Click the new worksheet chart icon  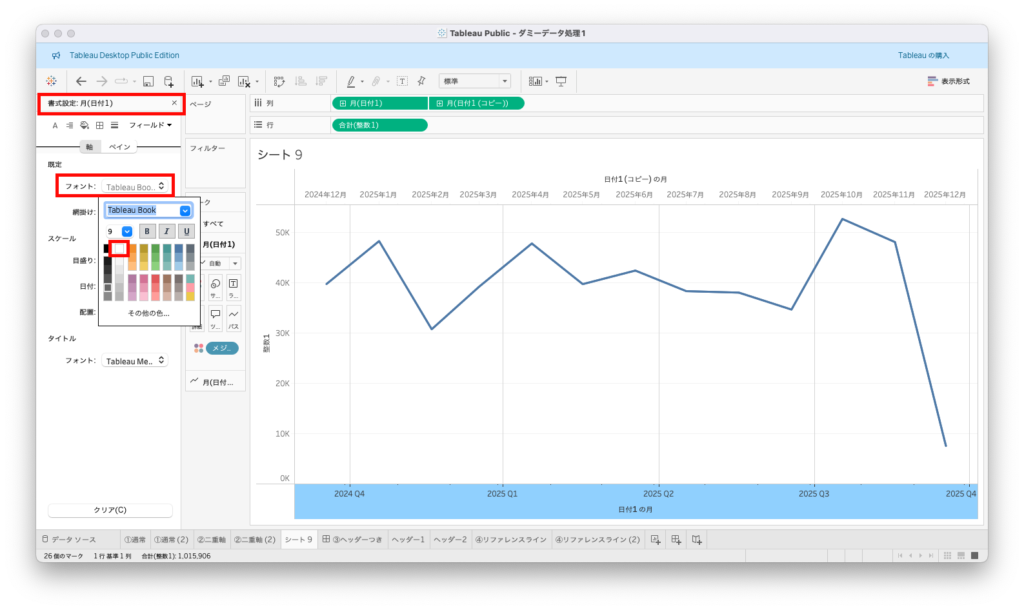[x=197, y=81]
